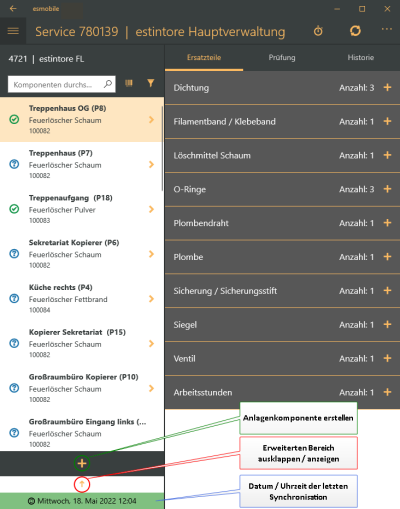Image resolution: width=400 pixels, height=509 pixels.
Task: Add one Dichtung spare part
Action: [x=387, y=88]
